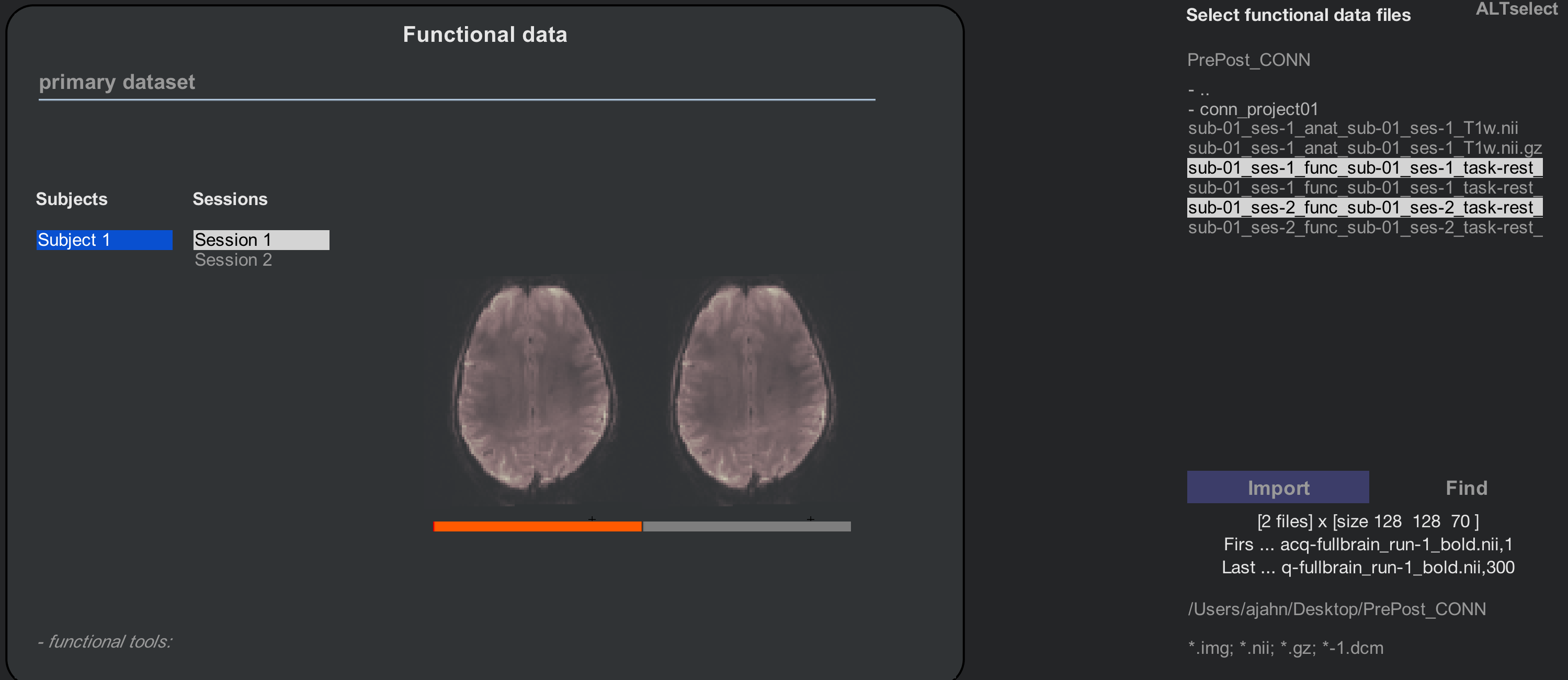The height and width of the screenshot is (680, 1568).
Task: Select highlighted sub-01_ses-2_func task-rest file
Action: [x=1365, y=208]
